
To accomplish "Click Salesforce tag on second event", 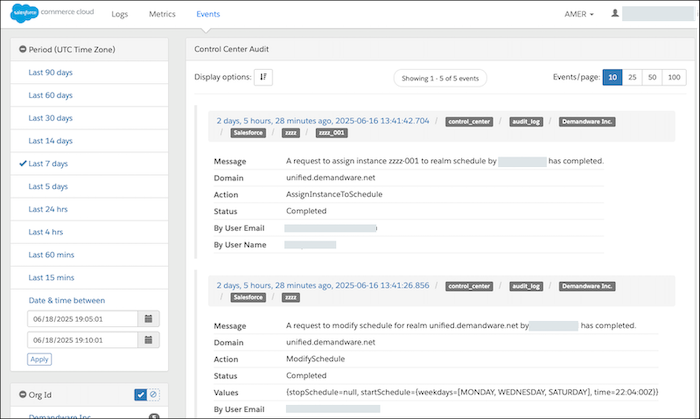I will tap(248, 298).
